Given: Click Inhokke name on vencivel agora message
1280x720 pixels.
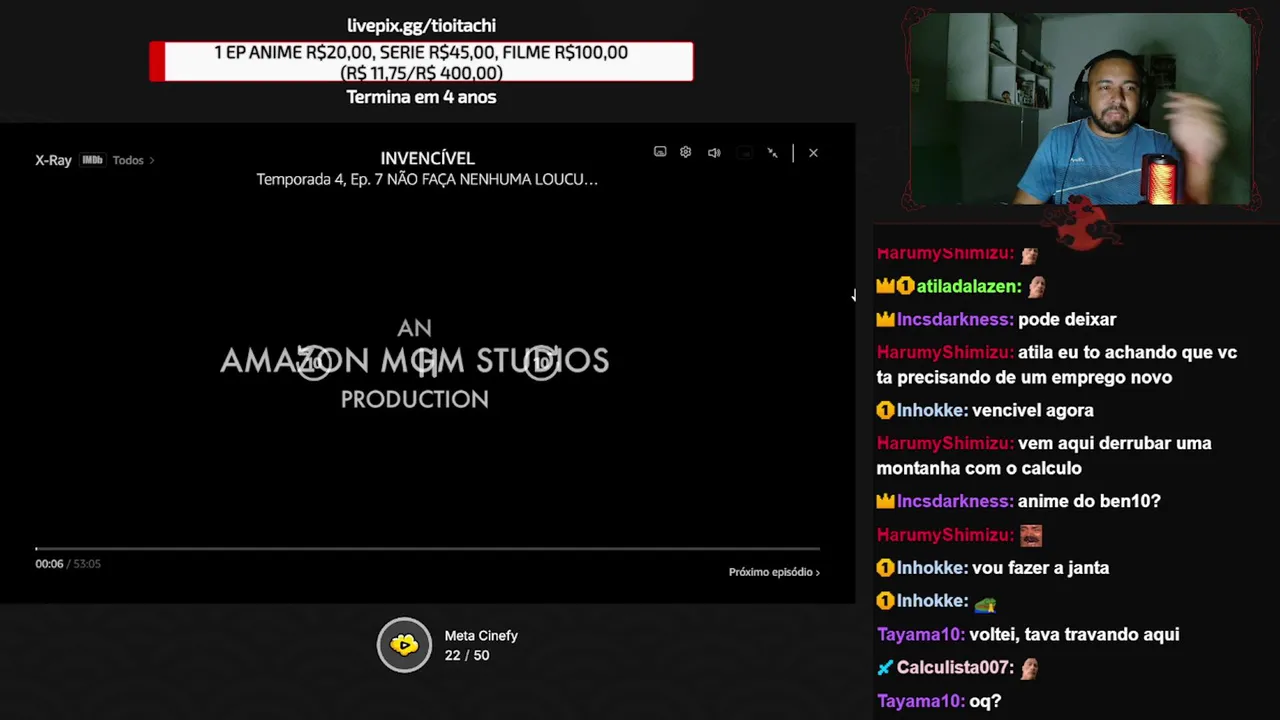Looking at the screenshot, I should (x=932, y=410).
